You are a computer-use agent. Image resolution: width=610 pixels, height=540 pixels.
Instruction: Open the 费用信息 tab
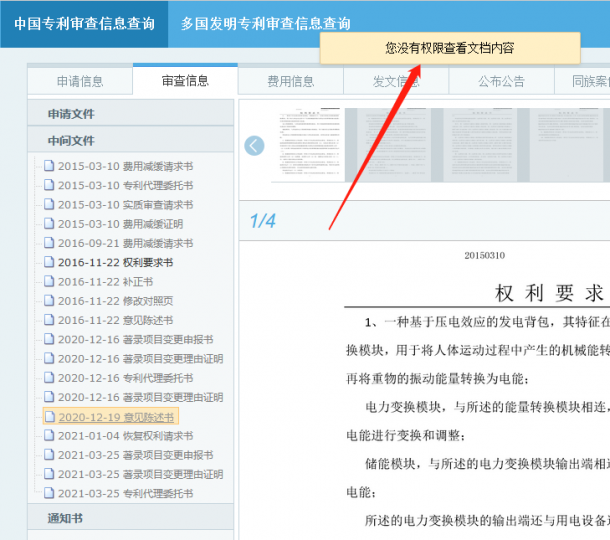pos(291,81)
